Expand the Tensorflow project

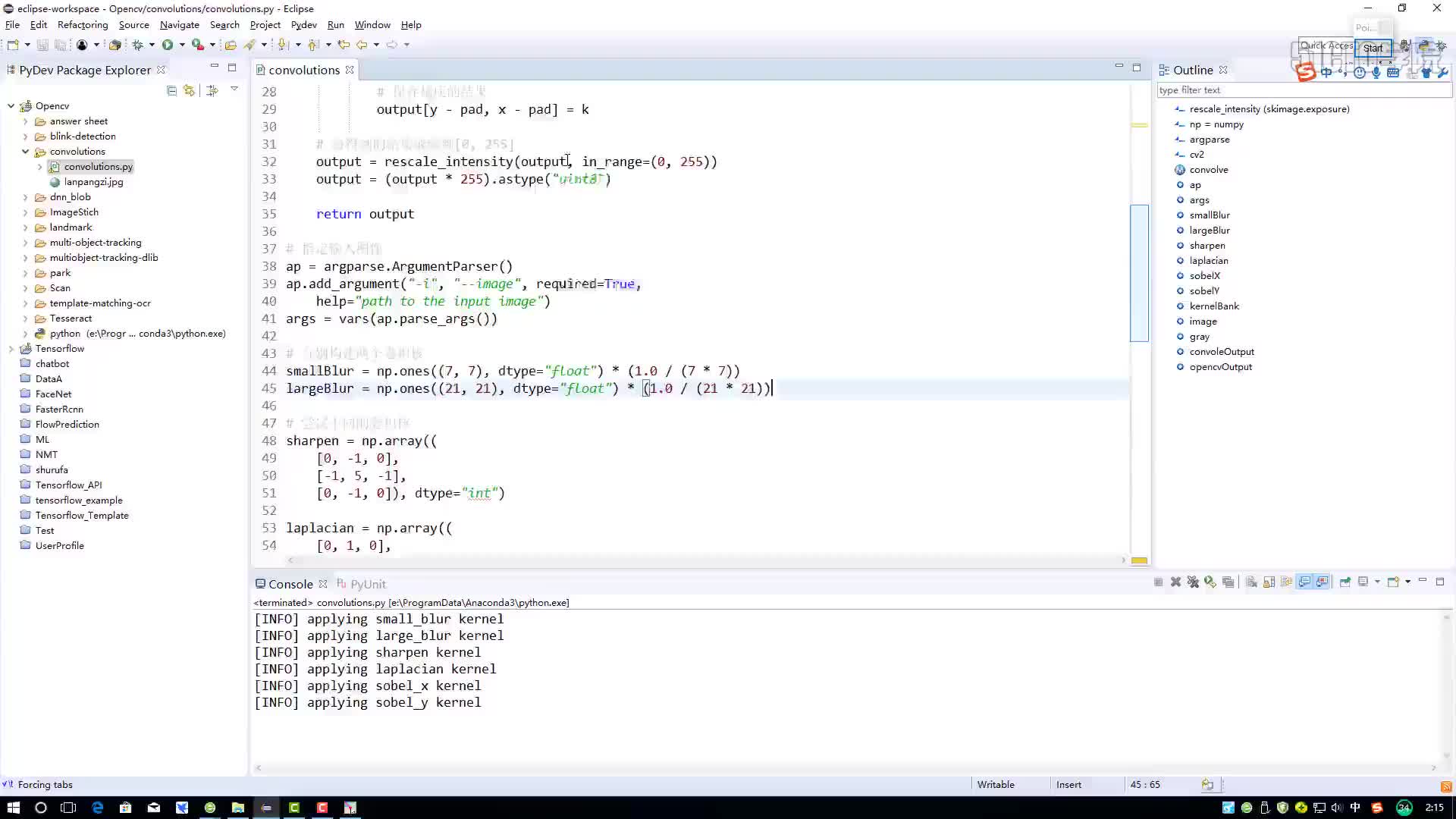tap(11, 349)
